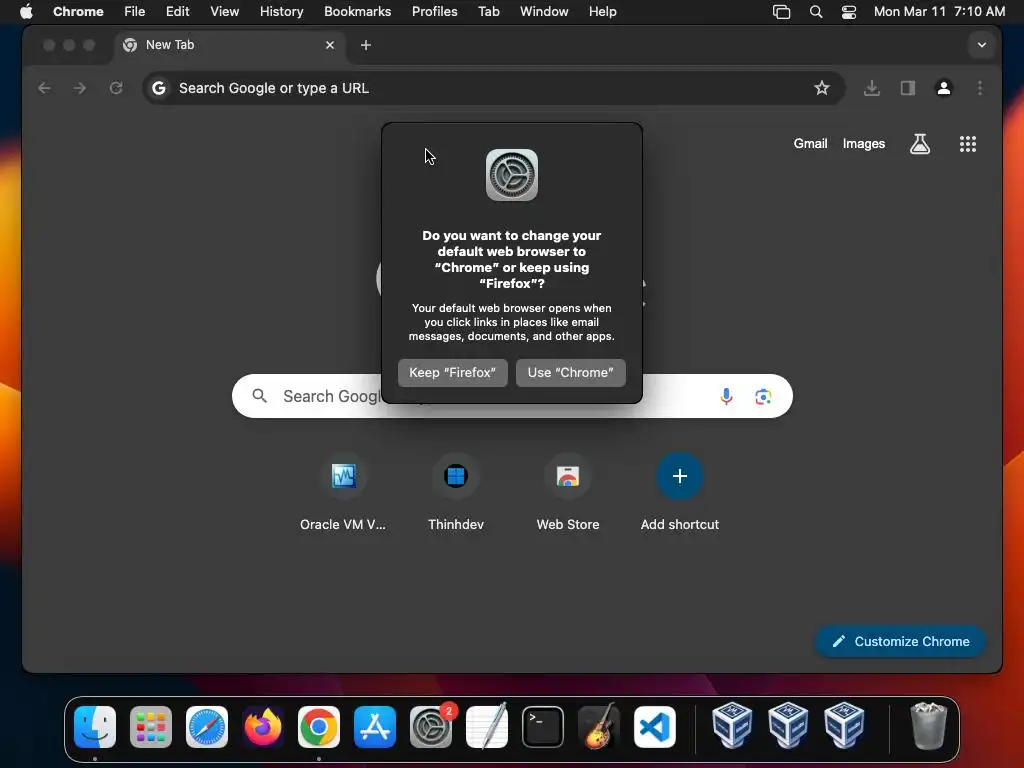Open the Window menu
Screen dimensions: 1024x768
[x=544, y=12]
